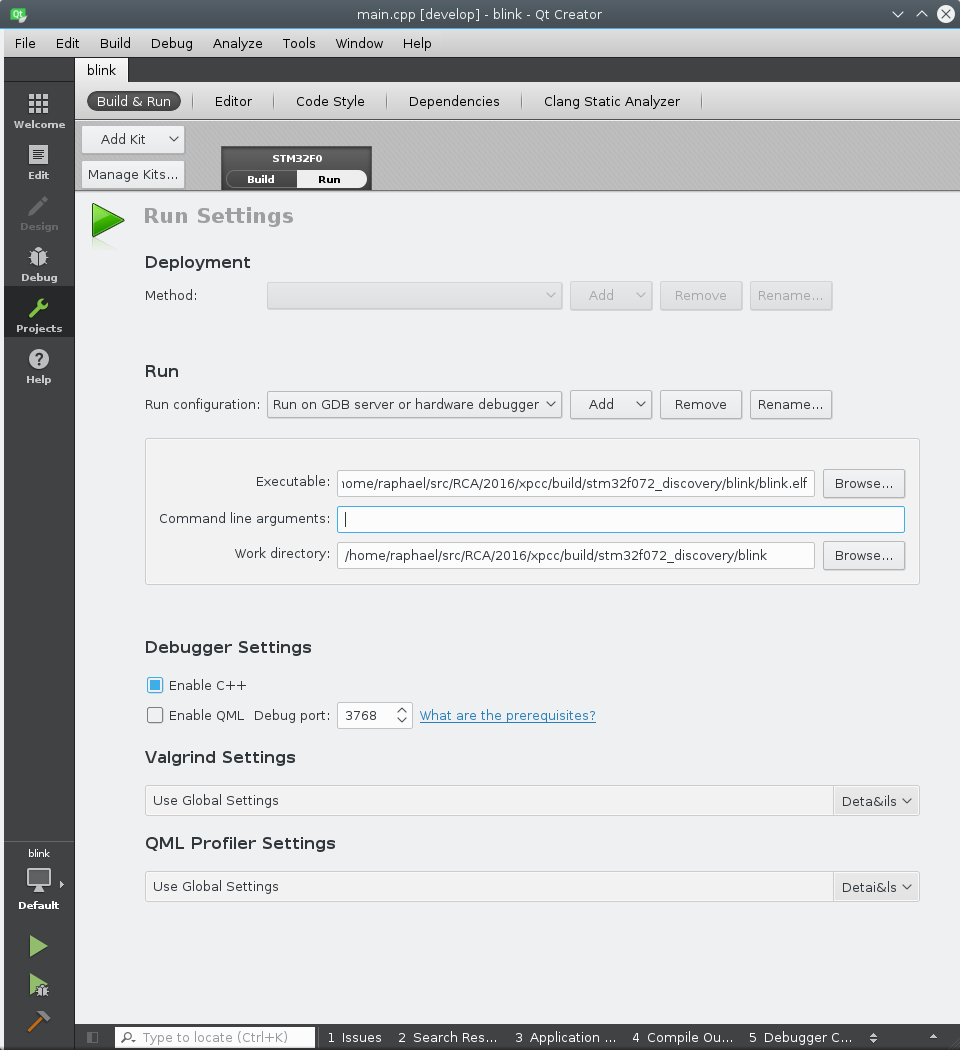Click the Qt Creator logo in the title bar
This screenshot has height=1050, width=960.
pos(18,14)
